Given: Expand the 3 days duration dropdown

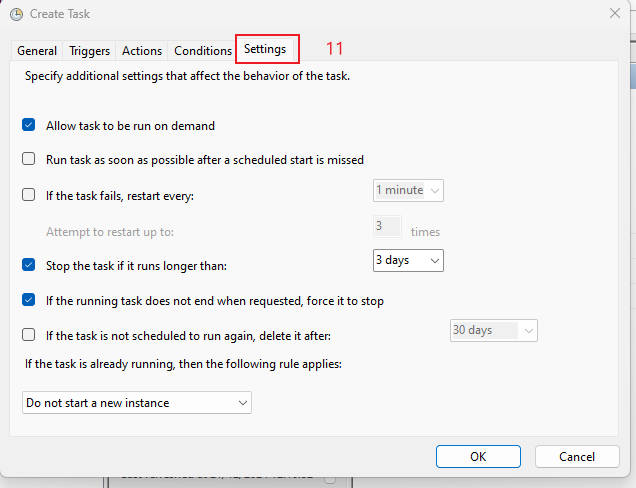Looking at the screenshot, I should coord(408,260).
